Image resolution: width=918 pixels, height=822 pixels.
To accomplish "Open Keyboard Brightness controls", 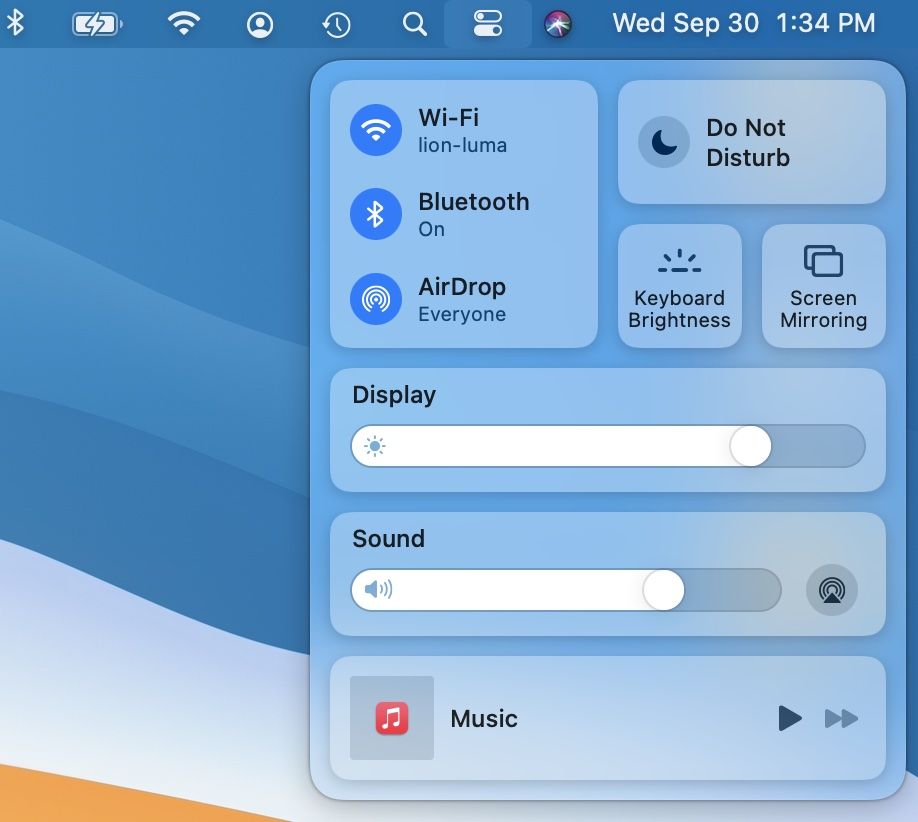I will click(x=680, y=285).
